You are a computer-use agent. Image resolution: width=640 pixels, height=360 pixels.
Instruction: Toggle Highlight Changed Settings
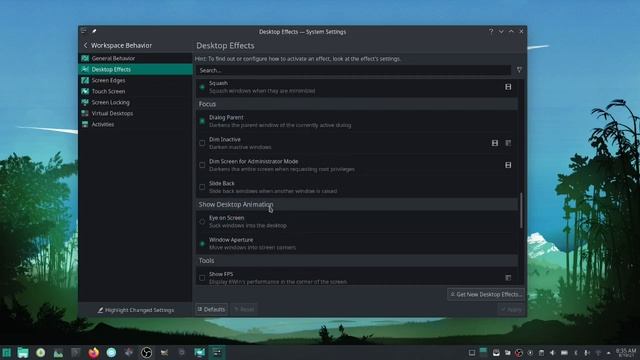coord(136,310)
